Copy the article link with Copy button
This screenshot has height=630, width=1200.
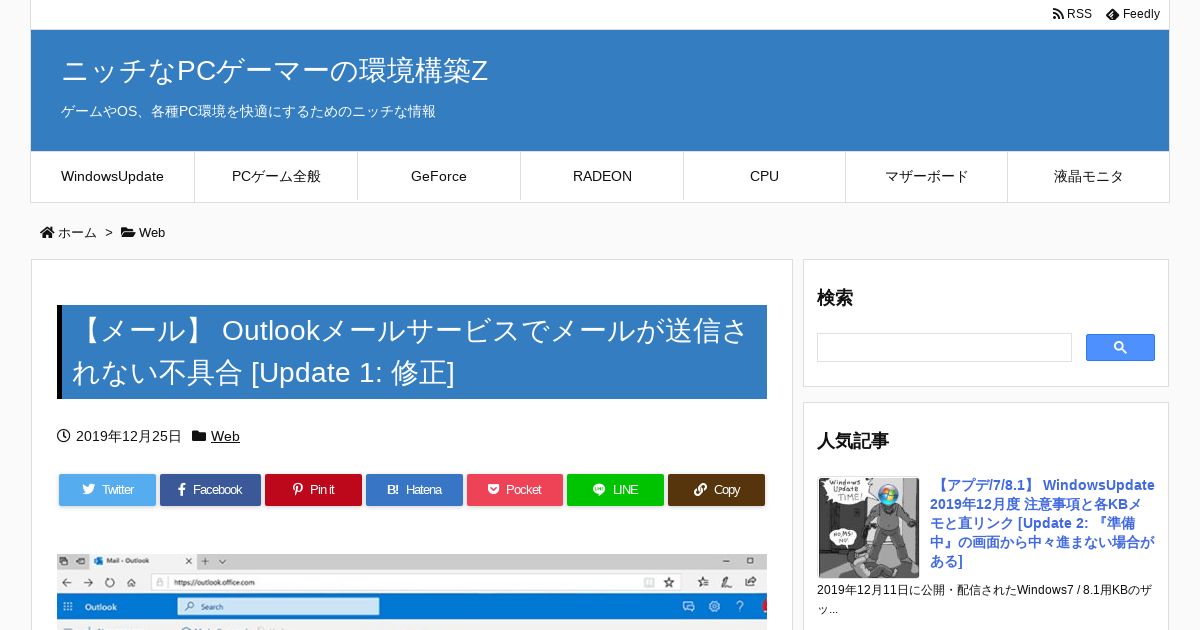click(716, 490)
